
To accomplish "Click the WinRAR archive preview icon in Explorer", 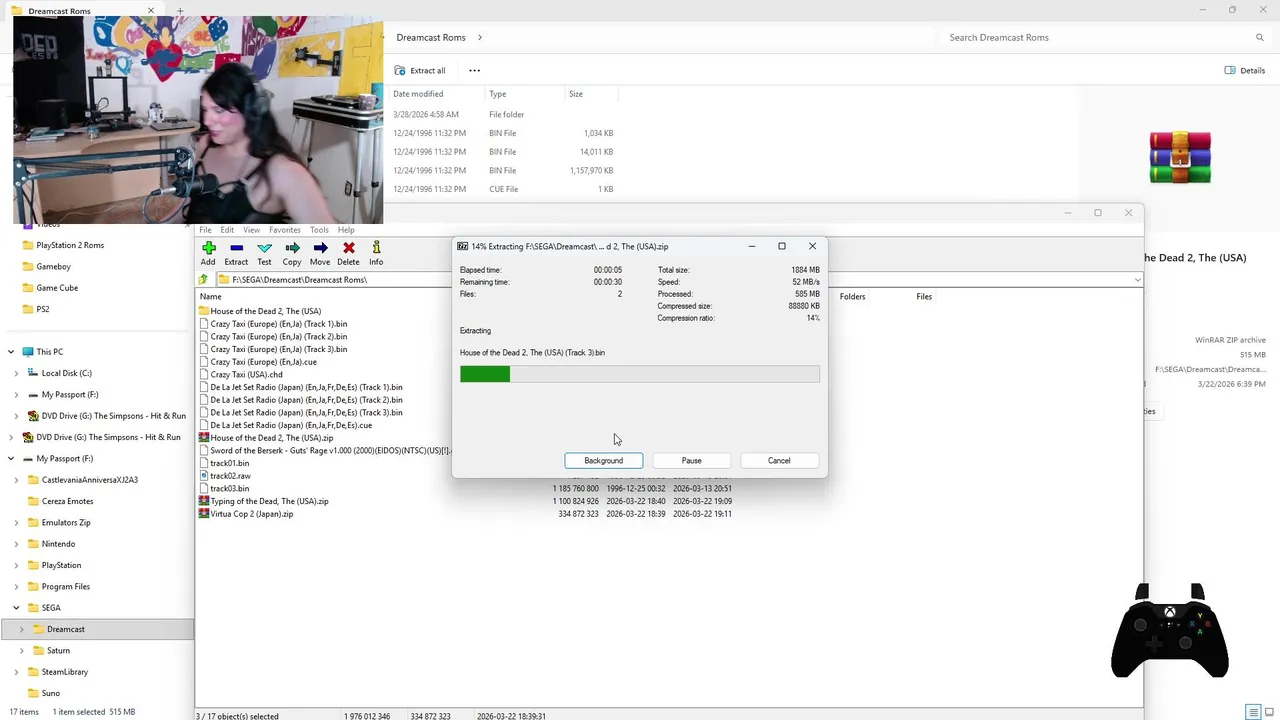I will [1180, 157].
